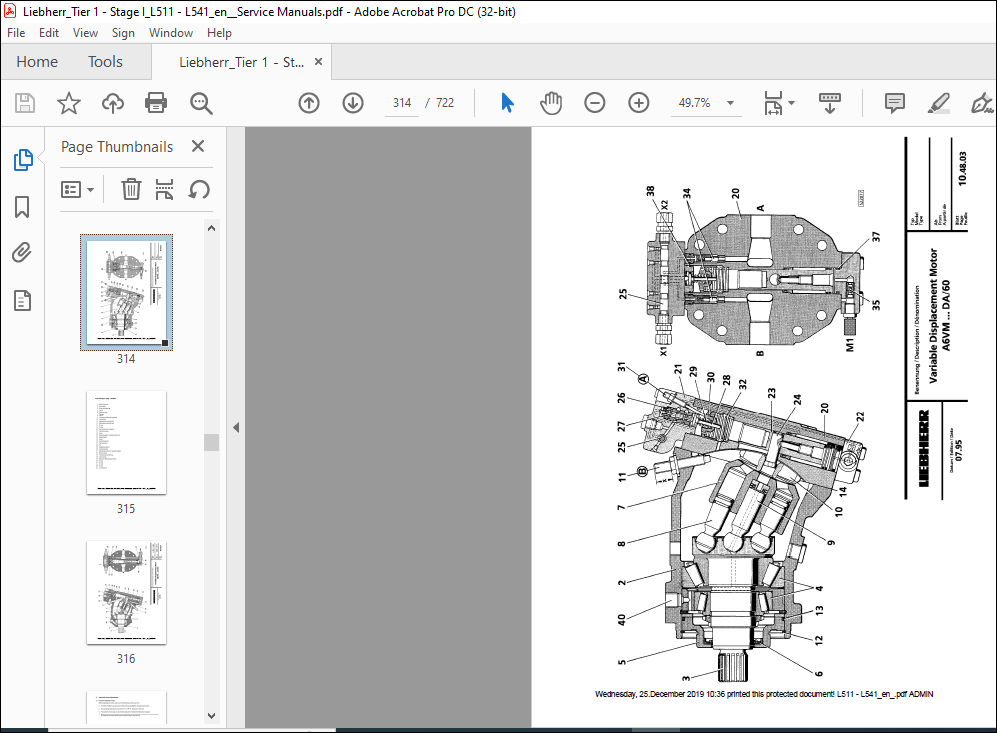Zoom out with minus button
This screenshot has height=733, width=997.
(595, 103)
